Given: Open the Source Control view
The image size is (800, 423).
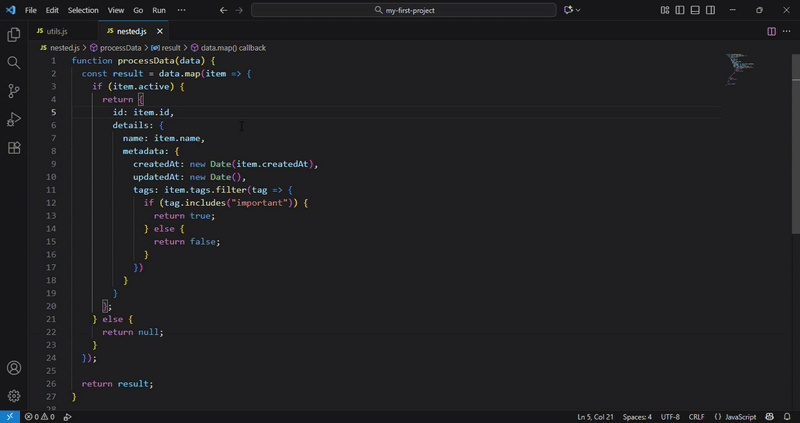Looking at the screenshot, I should click(x=14, y=91).
